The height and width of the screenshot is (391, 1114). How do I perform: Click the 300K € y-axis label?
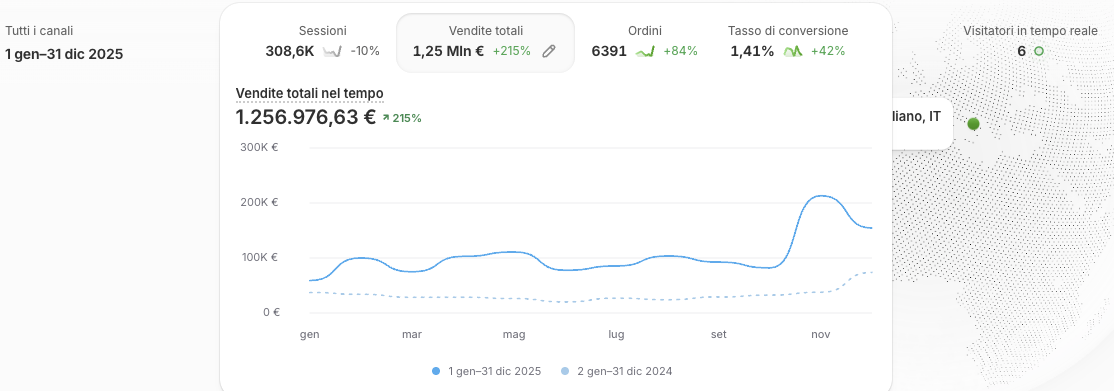259,148
